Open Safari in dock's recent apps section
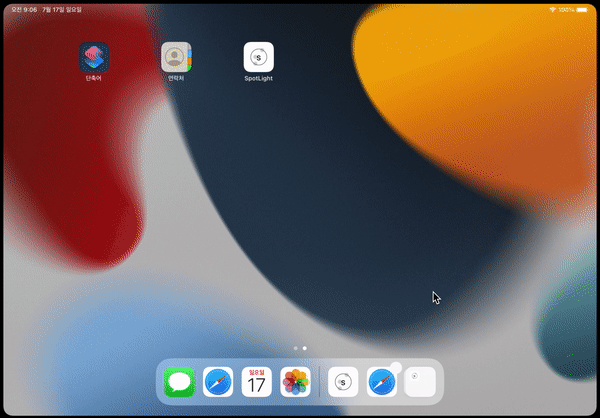The width and height of the screenshot is (600, 418). click(x=382, y=382)
